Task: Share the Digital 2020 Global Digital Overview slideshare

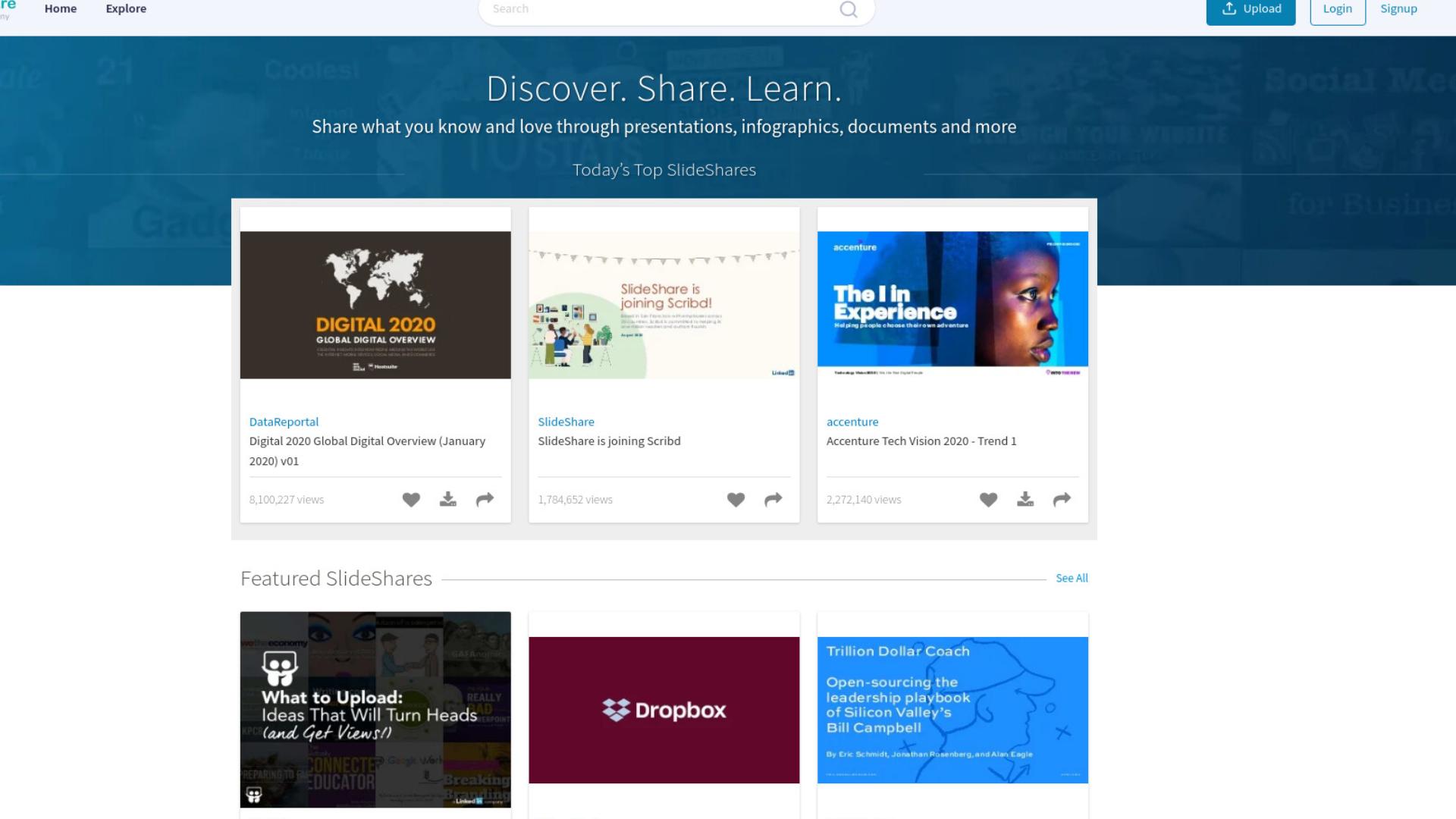Action: (485, 499)
